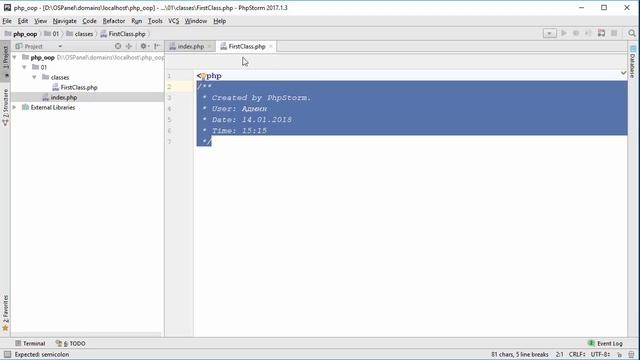This screenshot has height=360, width=640.
Task: Click the Hide Project panel icon
Action: click(157, 46)
